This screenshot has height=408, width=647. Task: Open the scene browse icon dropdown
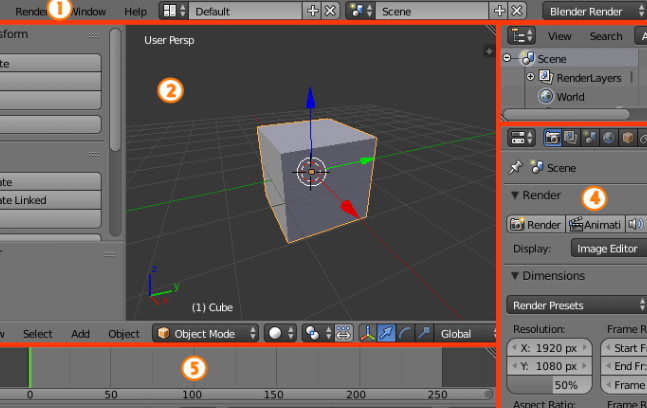click(x=361, y=11)
